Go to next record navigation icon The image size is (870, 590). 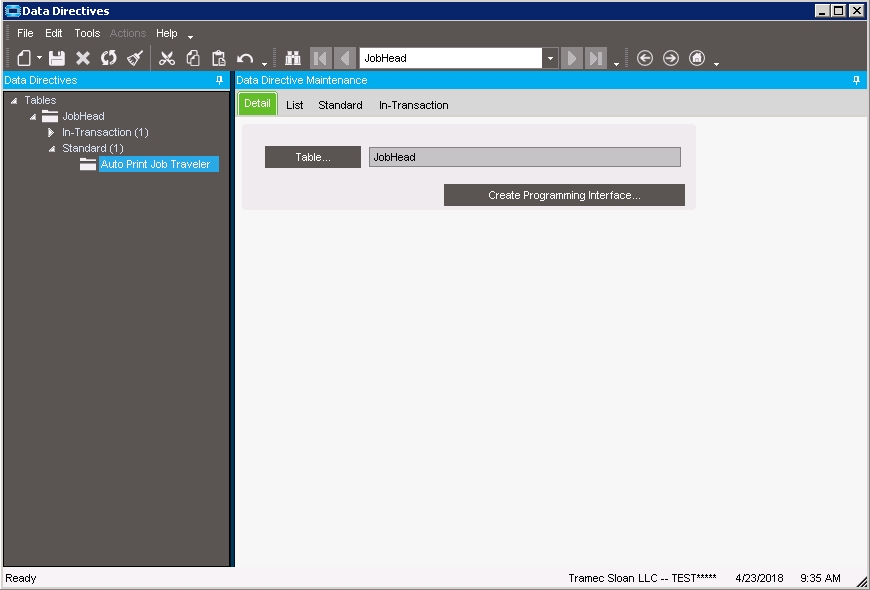(571, 58)
